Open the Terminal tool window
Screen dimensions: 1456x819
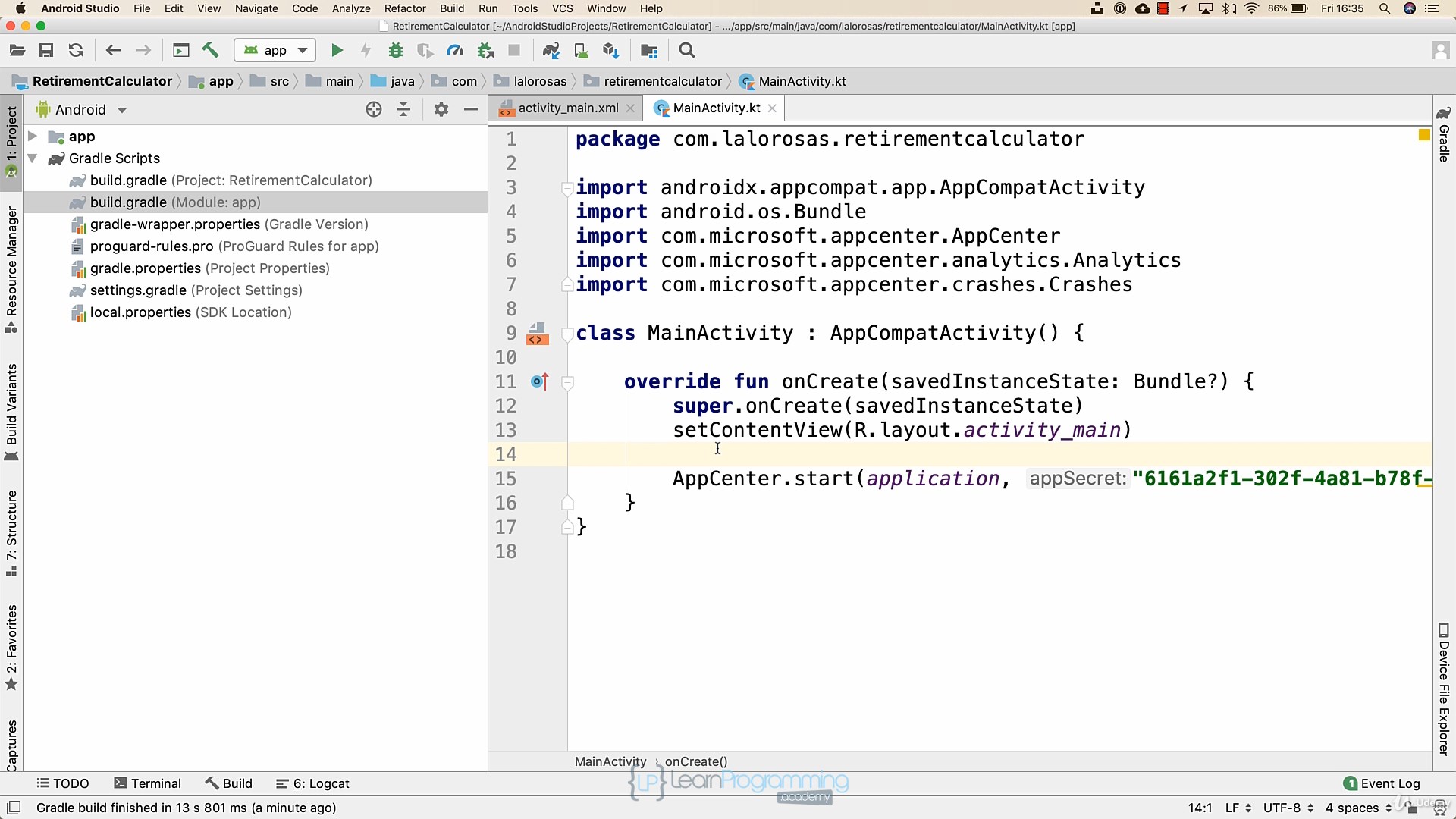[x=148, y=783]
